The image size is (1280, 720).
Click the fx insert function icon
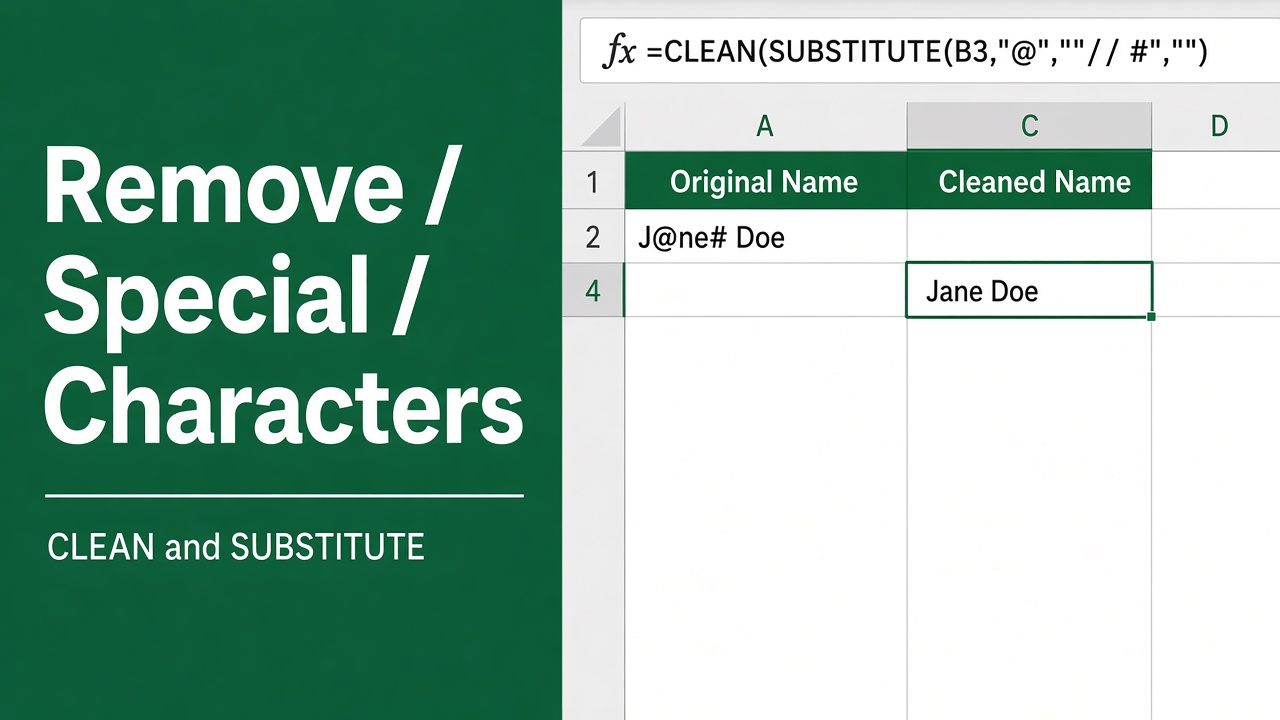click(619, 51)
